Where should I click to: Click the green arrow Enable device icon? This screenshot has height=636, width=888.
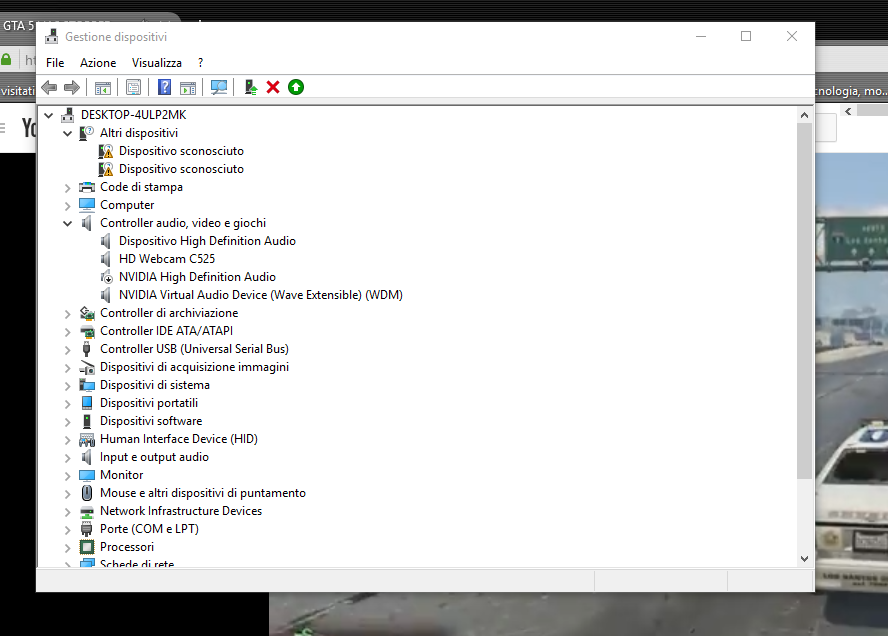(296, 87)
